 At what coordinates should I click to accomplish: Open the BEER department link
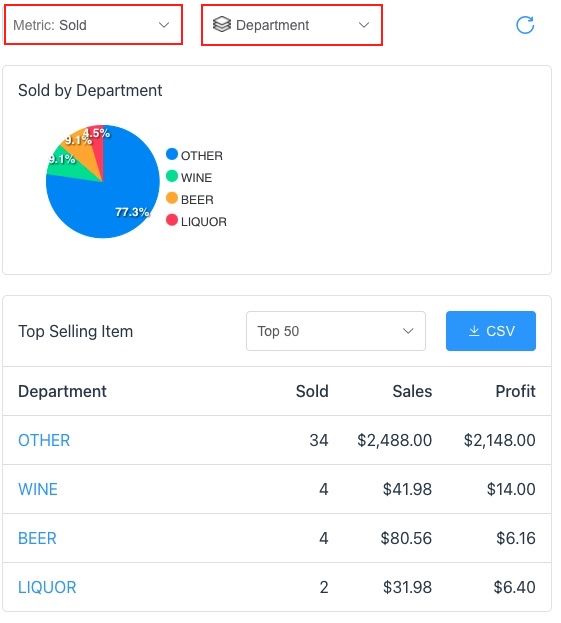pos(37,538)
